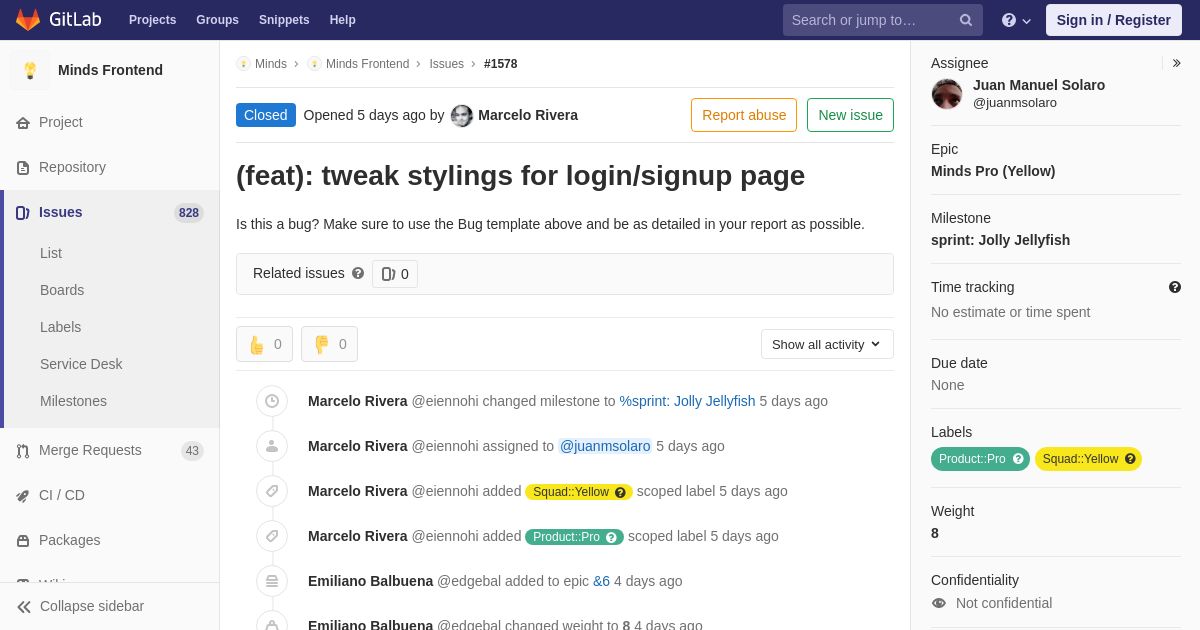Click the Related issues help icon

(358, 273)
